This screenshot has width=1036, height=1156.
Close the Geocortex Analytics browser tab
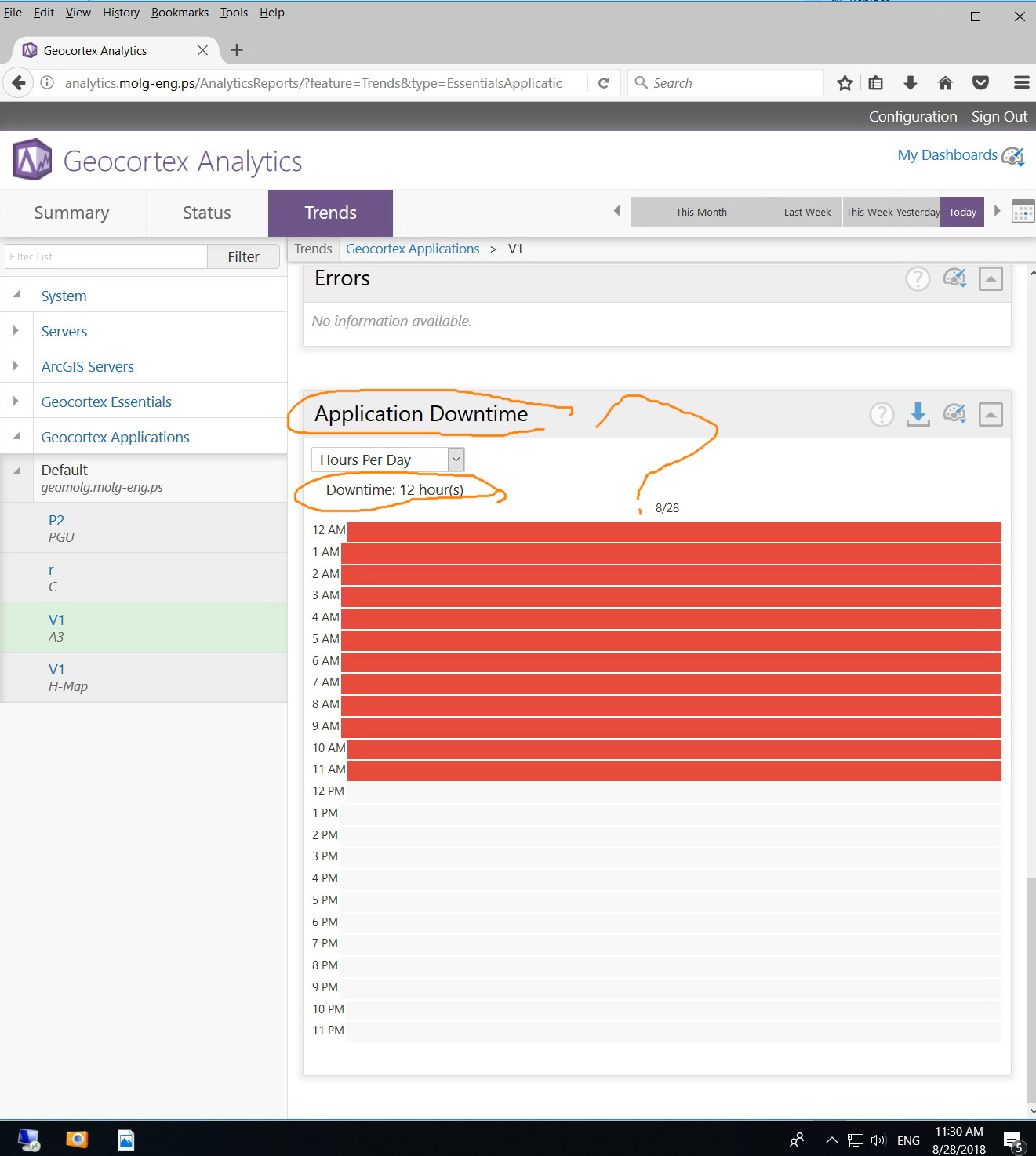tap(202, 50)
